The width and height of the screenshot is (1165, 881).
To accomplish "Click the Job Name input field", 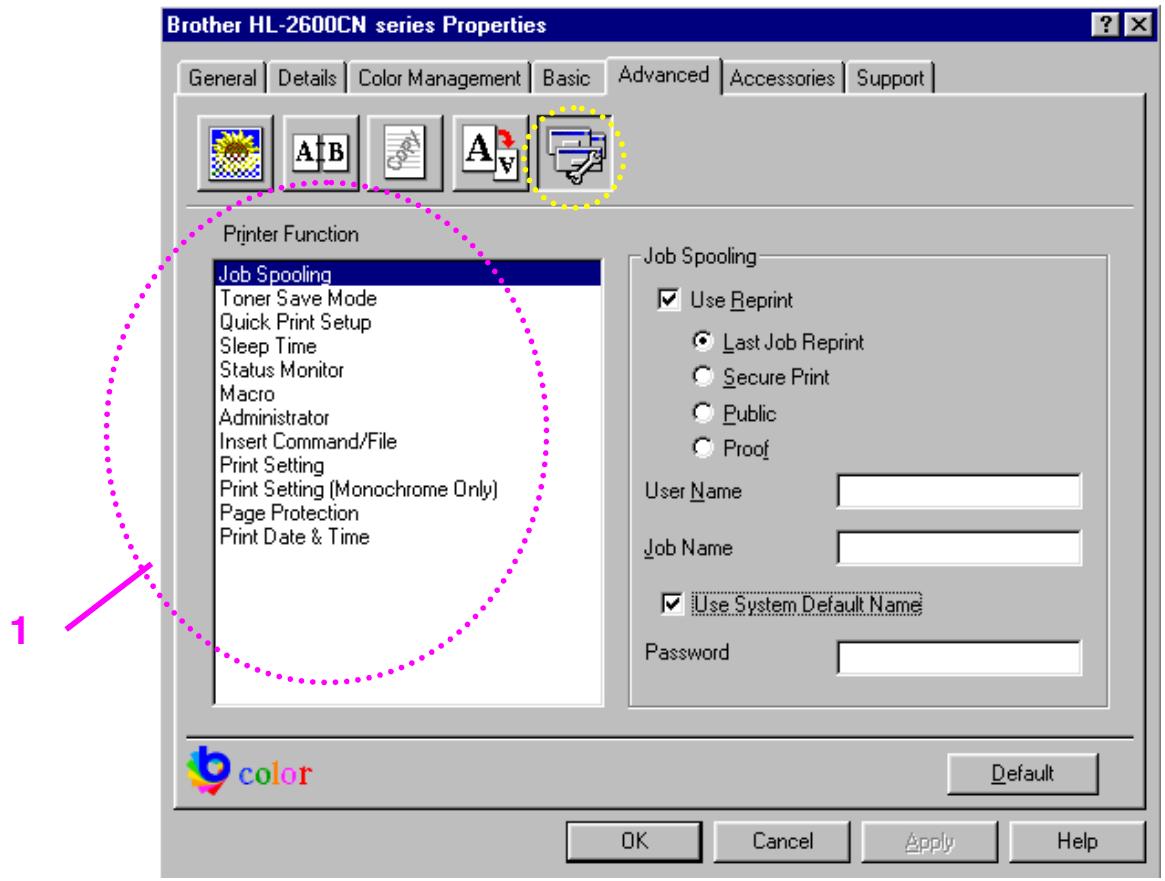I will tap(959, 547).
